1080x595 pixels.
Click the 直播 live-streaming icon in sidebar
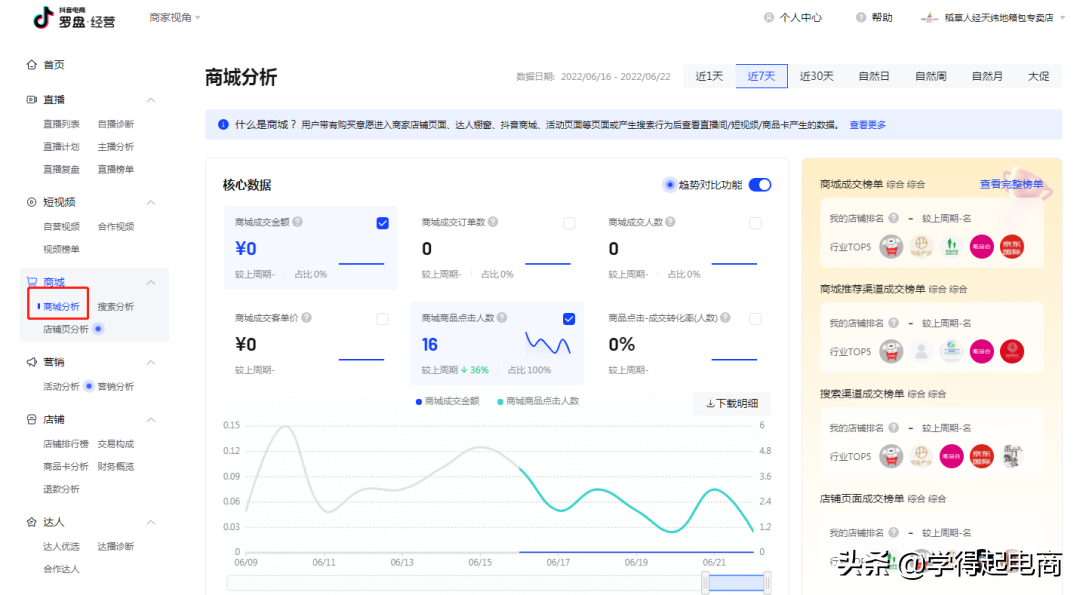(30, 99)
